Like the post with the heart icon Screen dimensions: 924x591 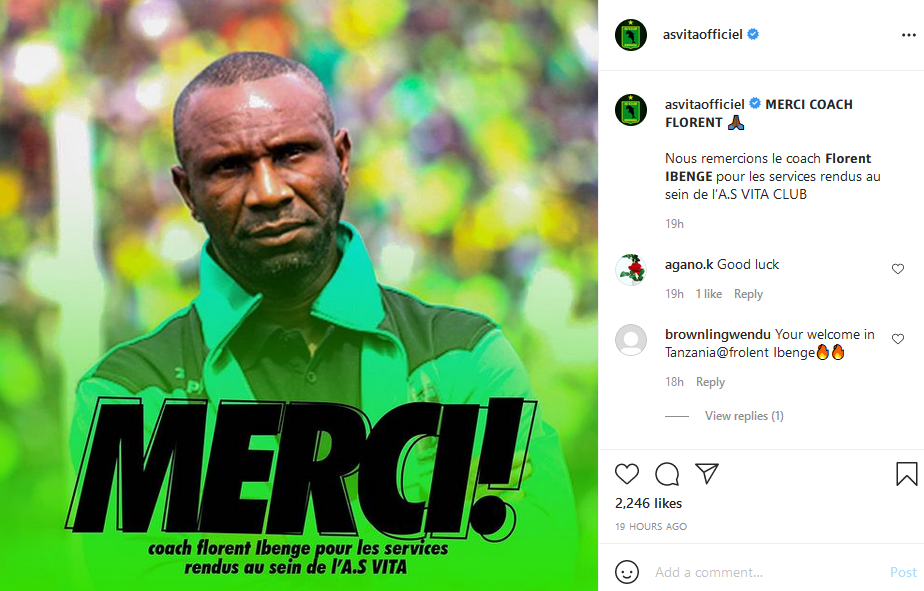tap(626, 474)
